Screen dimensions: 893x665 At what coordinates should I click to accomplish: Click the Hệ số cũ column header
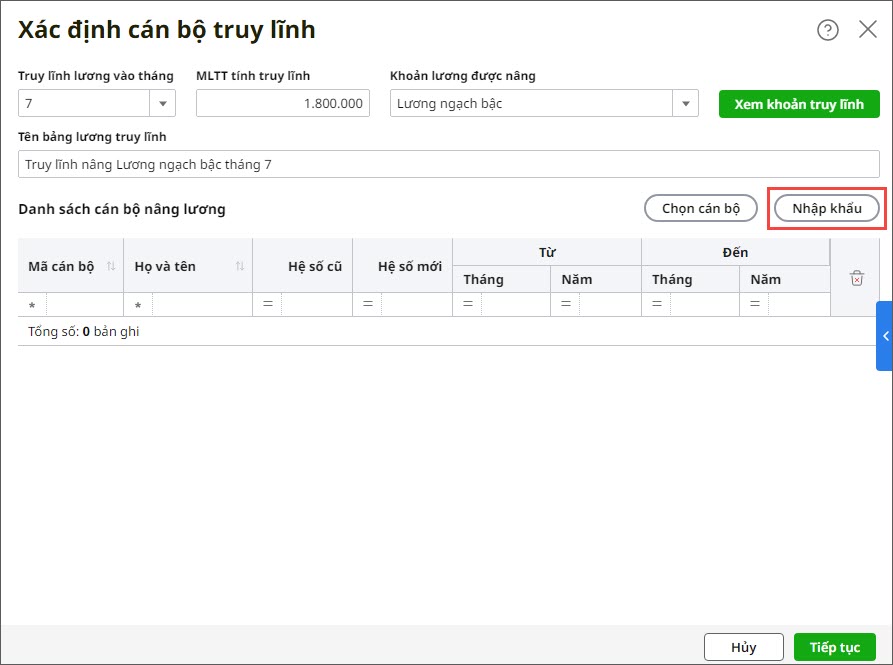[303, 266]
